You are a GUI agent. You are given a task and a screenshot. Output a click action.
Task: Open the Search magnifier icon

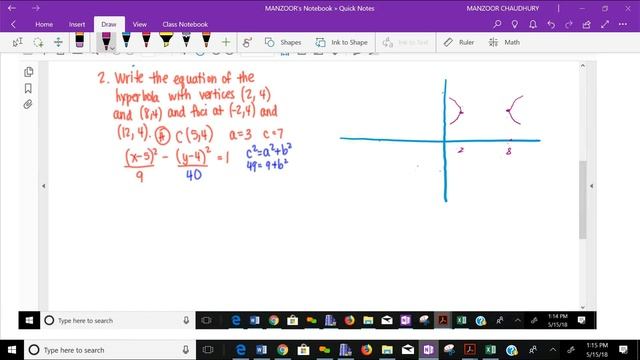click(497, 24)
